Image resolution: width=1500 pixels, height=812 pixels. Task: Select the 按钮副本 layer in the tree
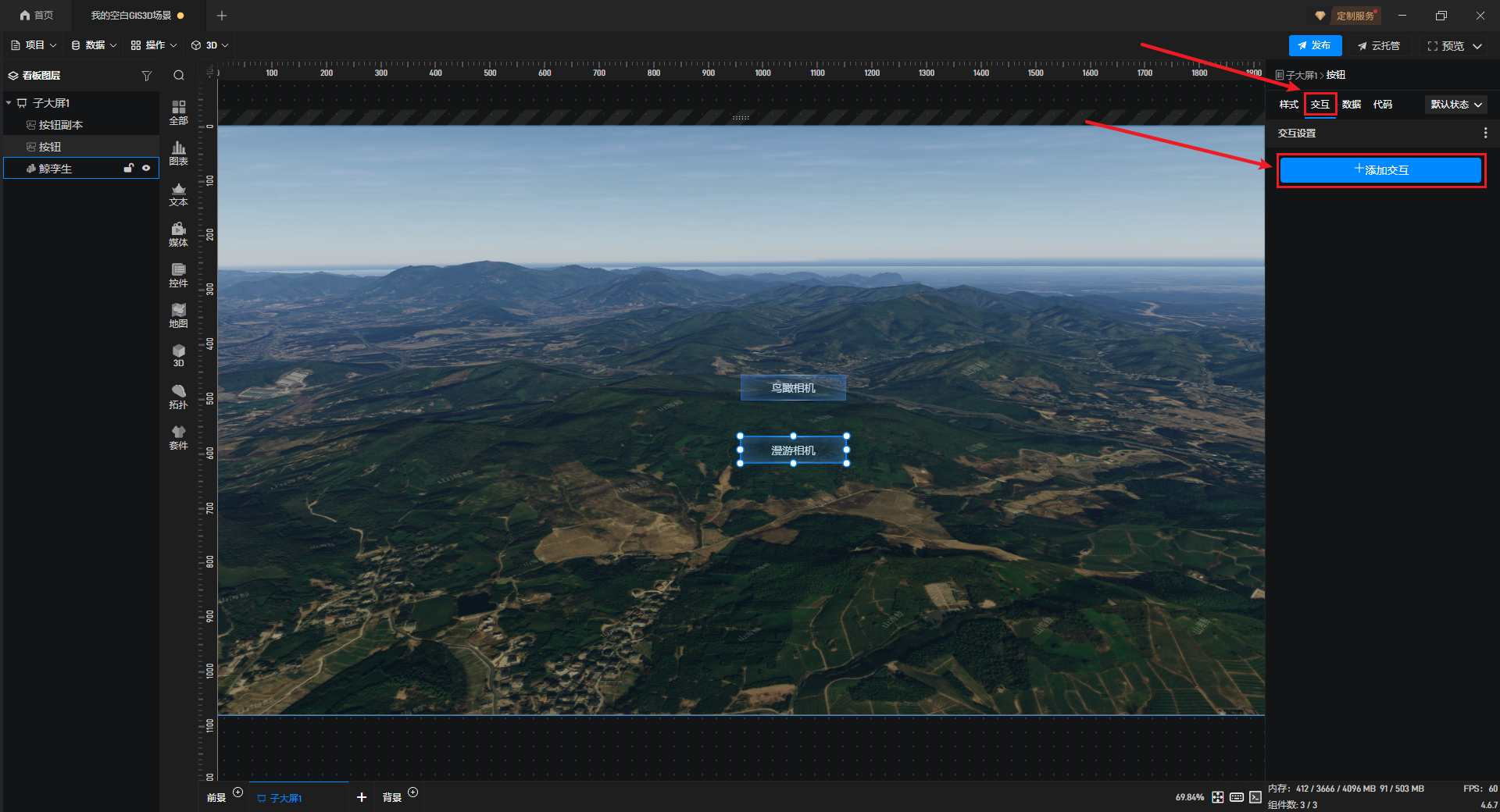click(61, 125)
